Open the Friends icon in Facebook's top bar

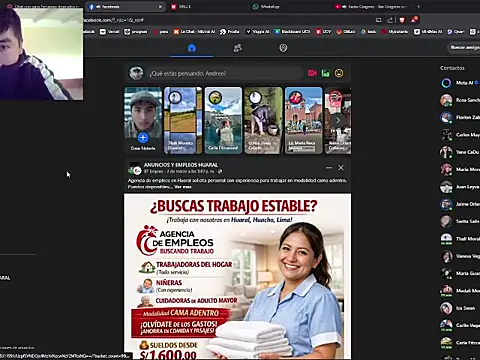pyautogui.click(x=238, y=48)
